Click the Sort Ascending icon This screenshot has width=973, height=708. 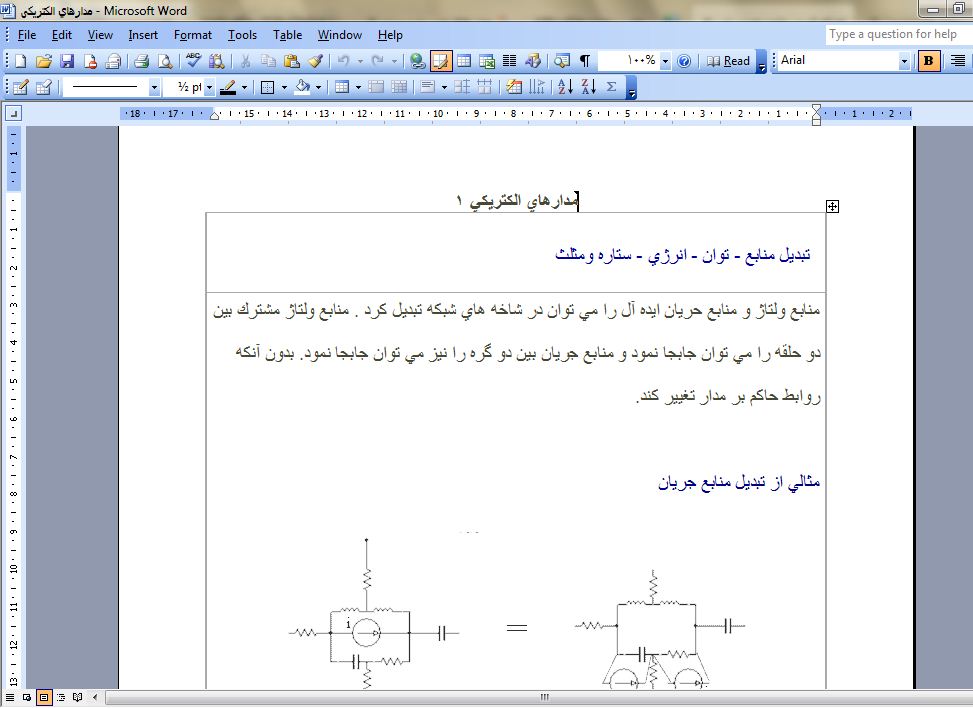[x=564, y=87]
